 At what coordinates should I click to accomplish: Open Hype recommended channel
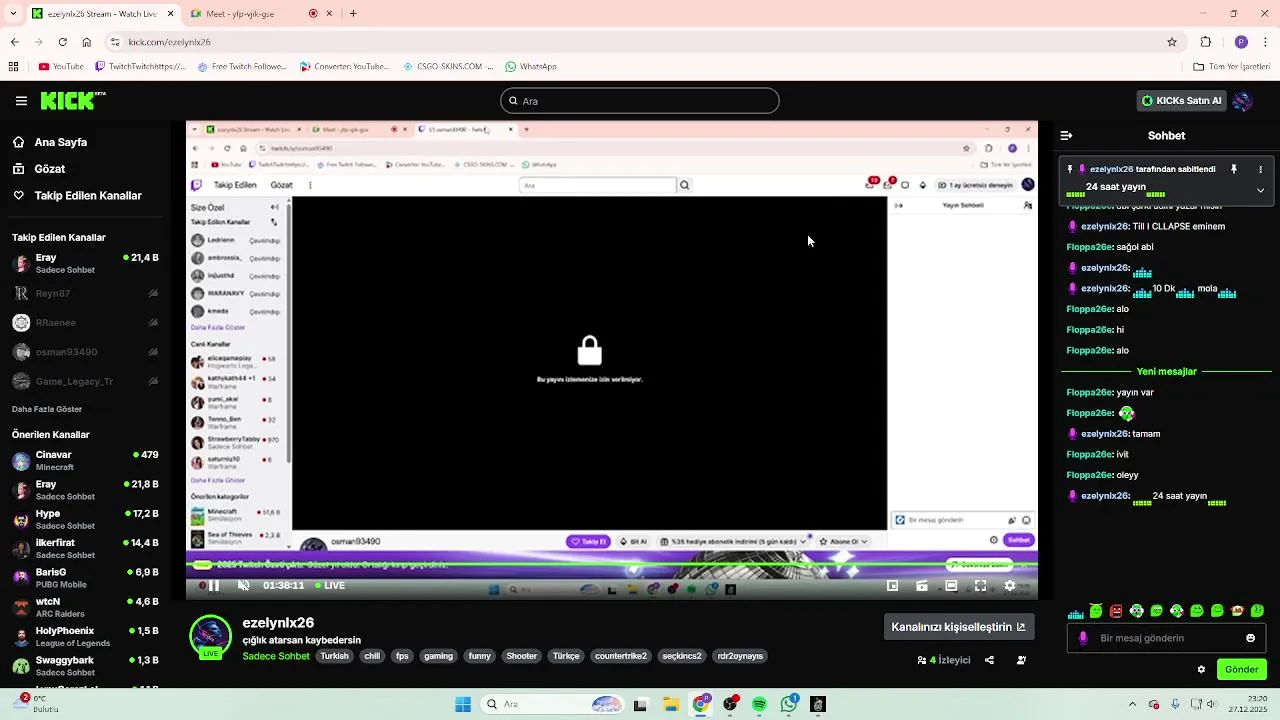coord(85,519)
